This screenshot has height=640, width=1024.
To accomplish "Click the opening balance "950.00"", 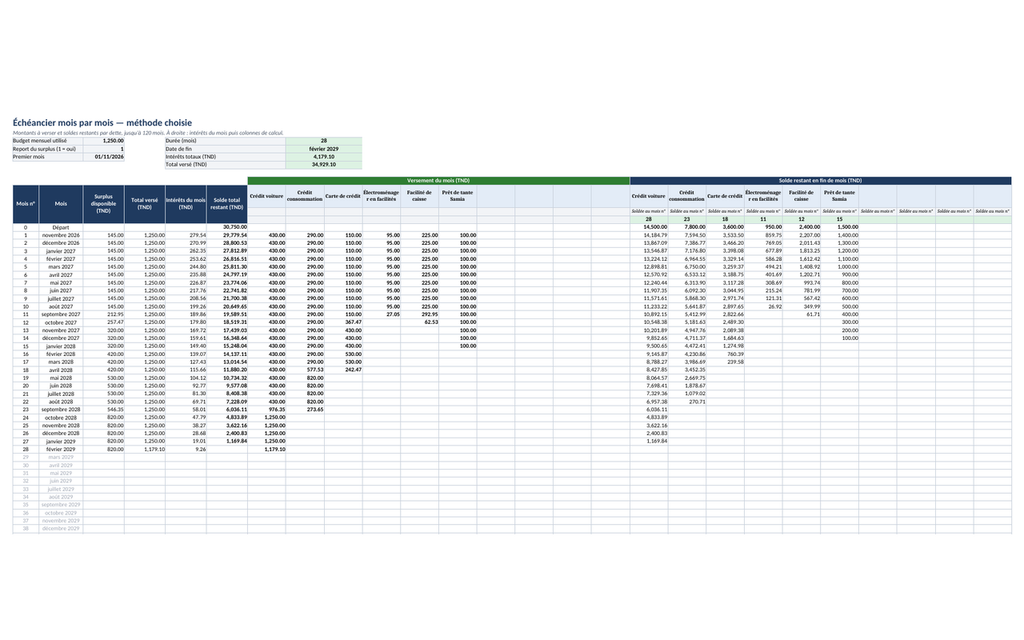I will 773,227.
